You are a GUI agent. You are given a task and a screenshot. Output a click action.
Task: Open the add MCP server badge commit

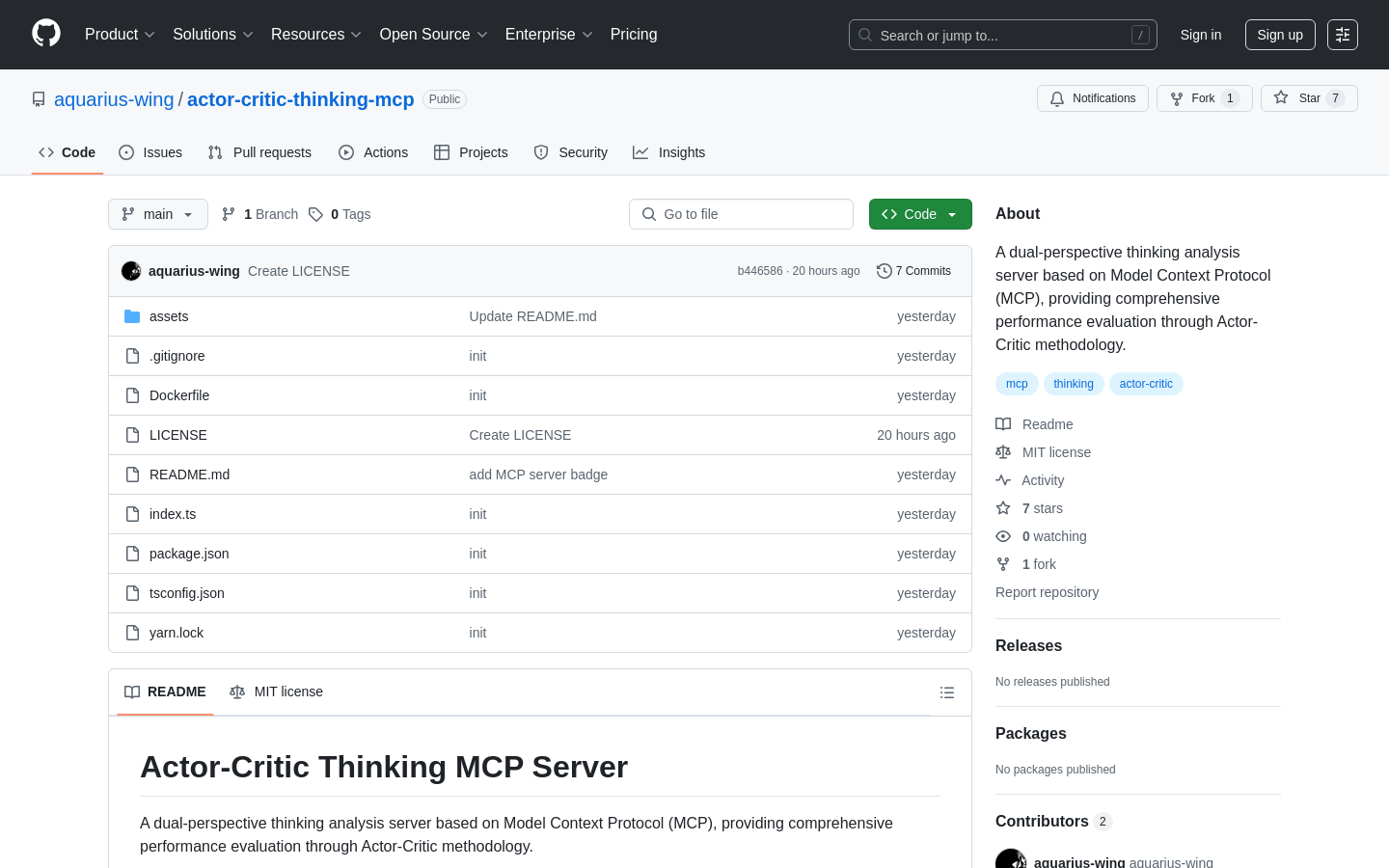[x=538, y=475]
